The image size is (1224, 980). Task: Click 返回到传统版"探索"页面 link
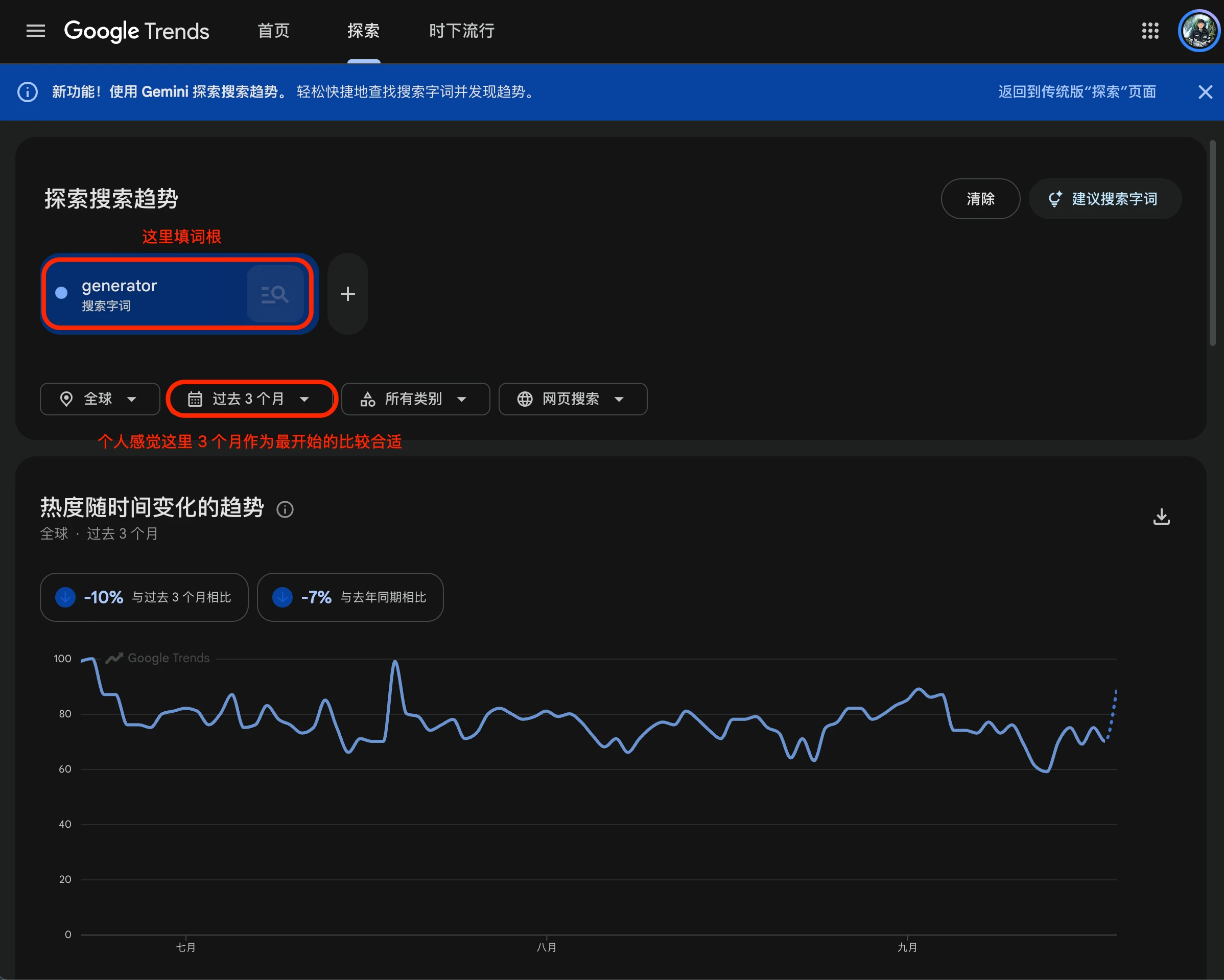point(1077,92)
